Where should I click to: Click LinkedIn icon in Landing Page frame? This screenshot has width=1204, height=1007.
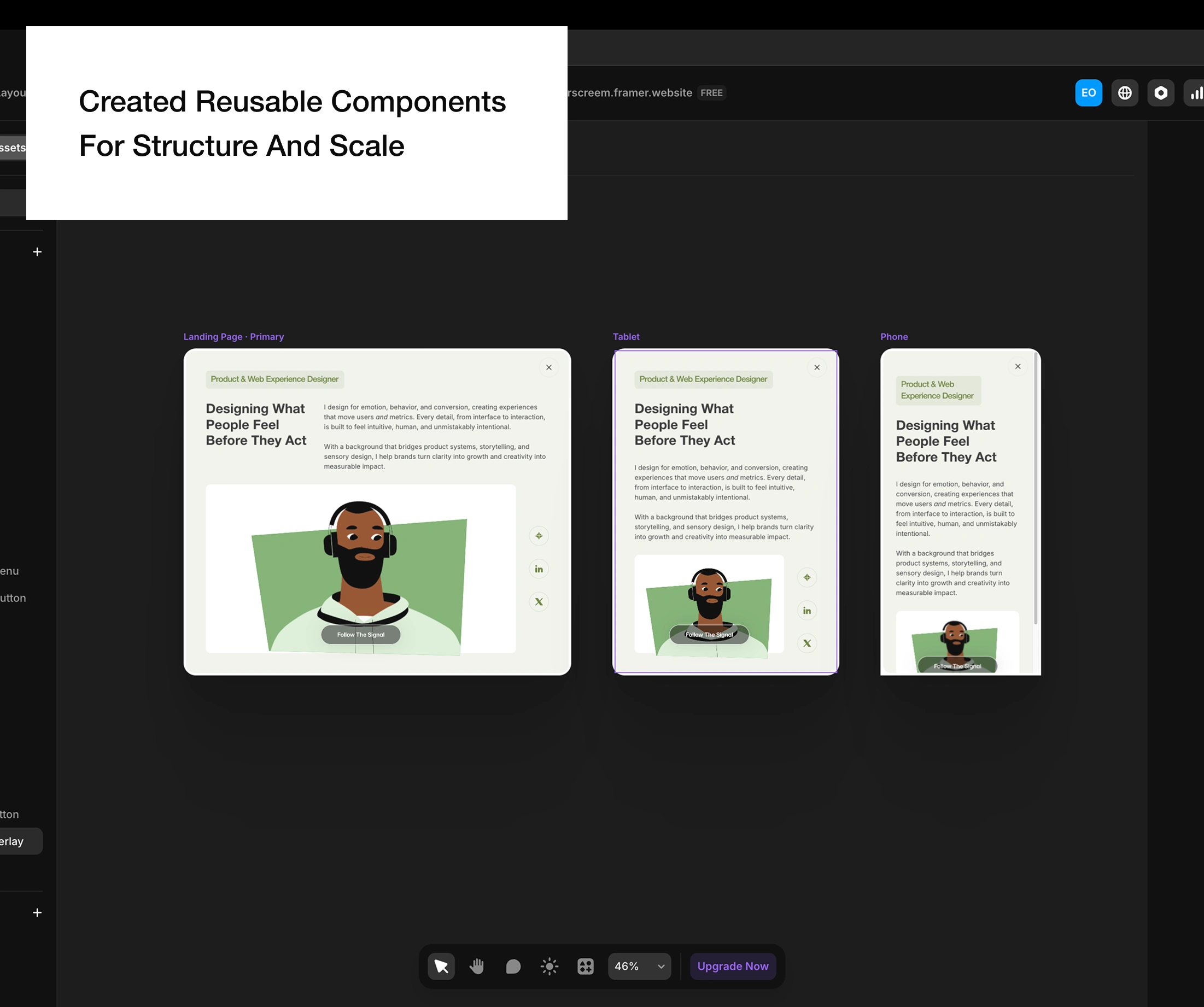tap(539, 569)
